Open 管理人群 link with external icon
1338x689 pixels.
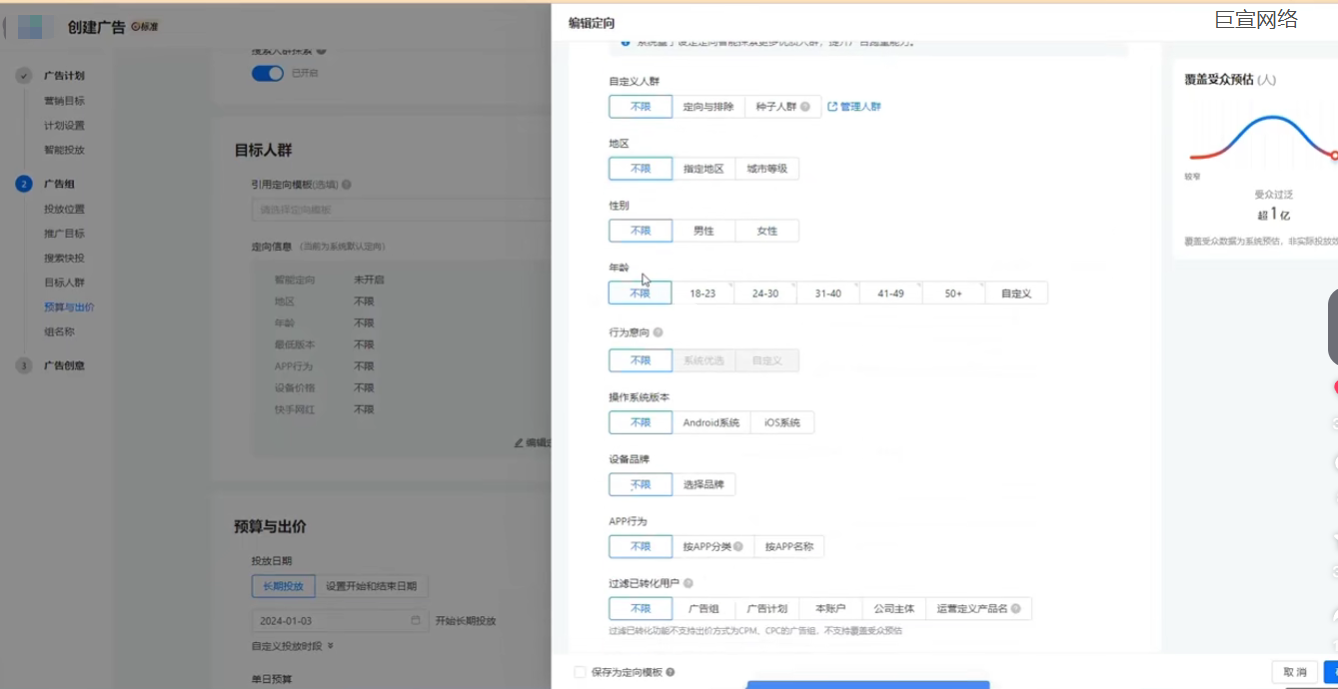854,107
